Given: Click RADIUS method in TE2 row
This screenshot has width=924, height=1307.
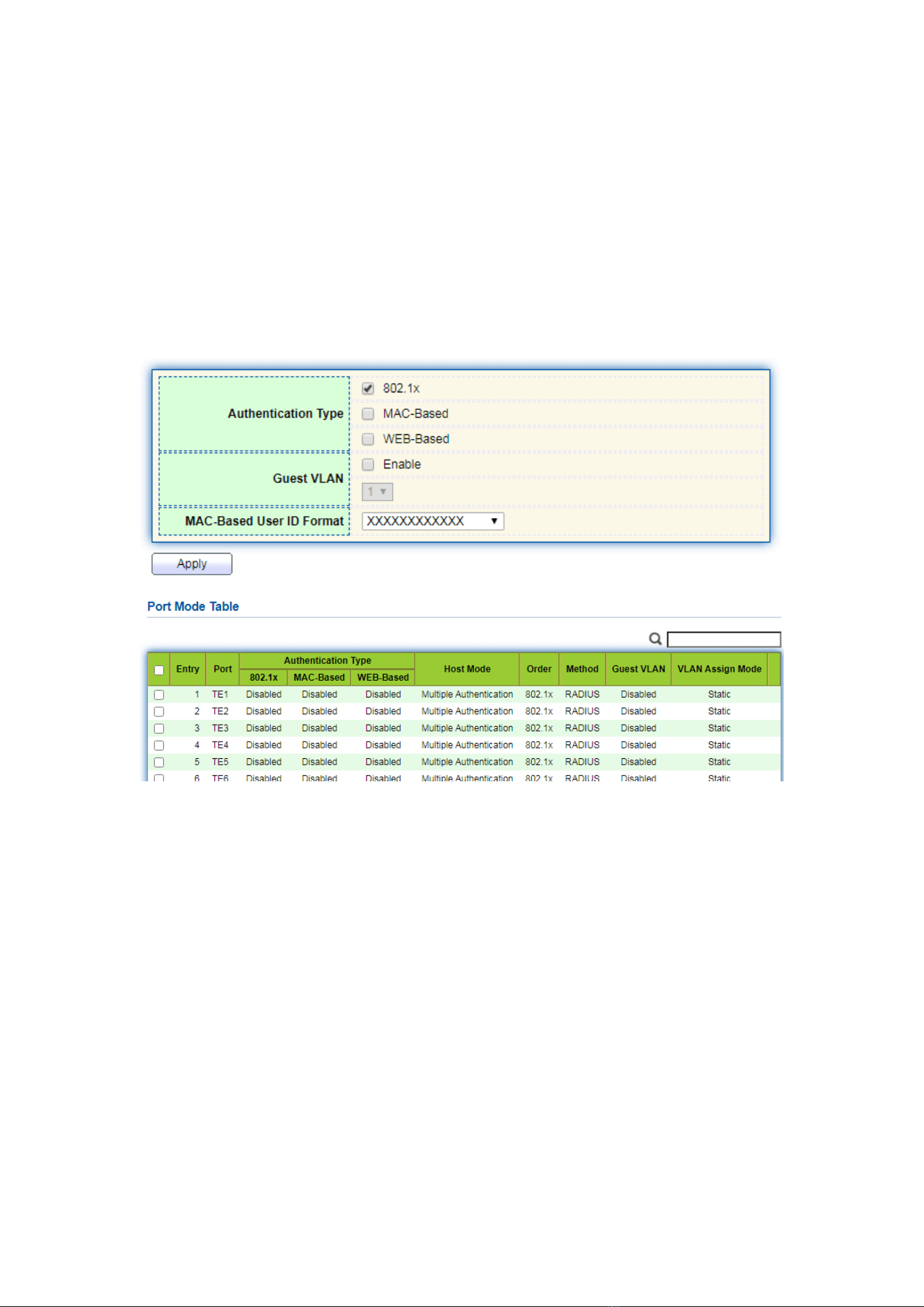Looking at the screenshot, I should [x=582, y=711].
